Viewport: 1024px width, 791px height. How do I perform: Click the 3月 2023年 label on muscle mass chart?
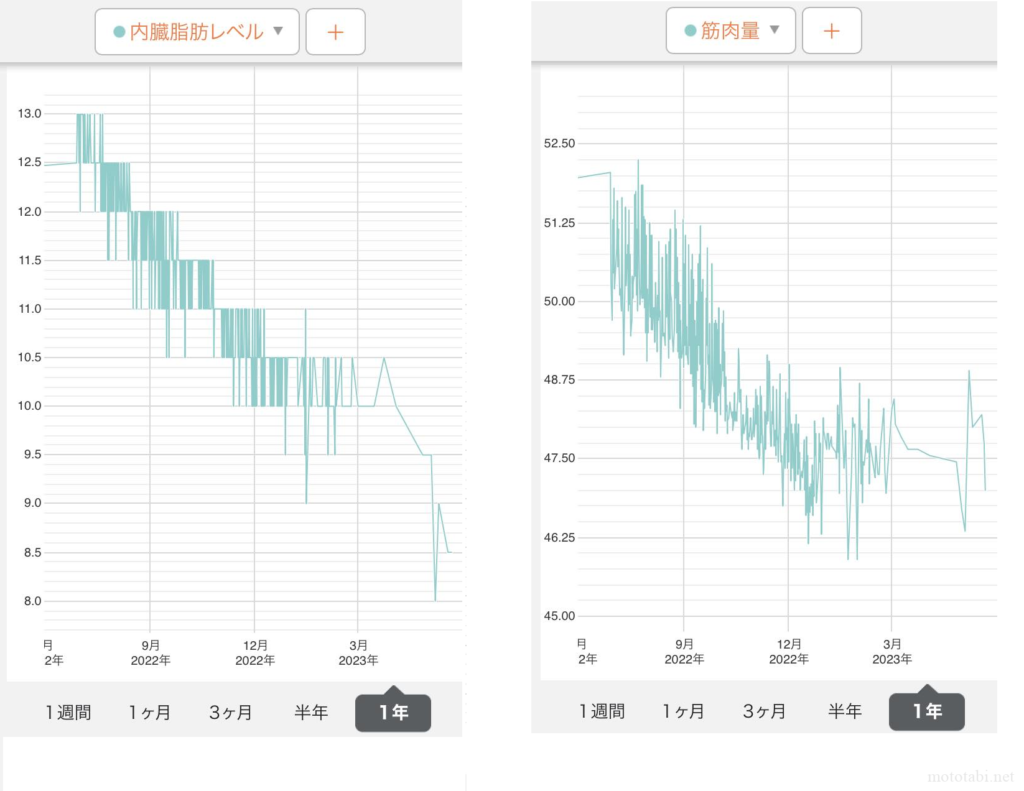(x=892, y=651)
